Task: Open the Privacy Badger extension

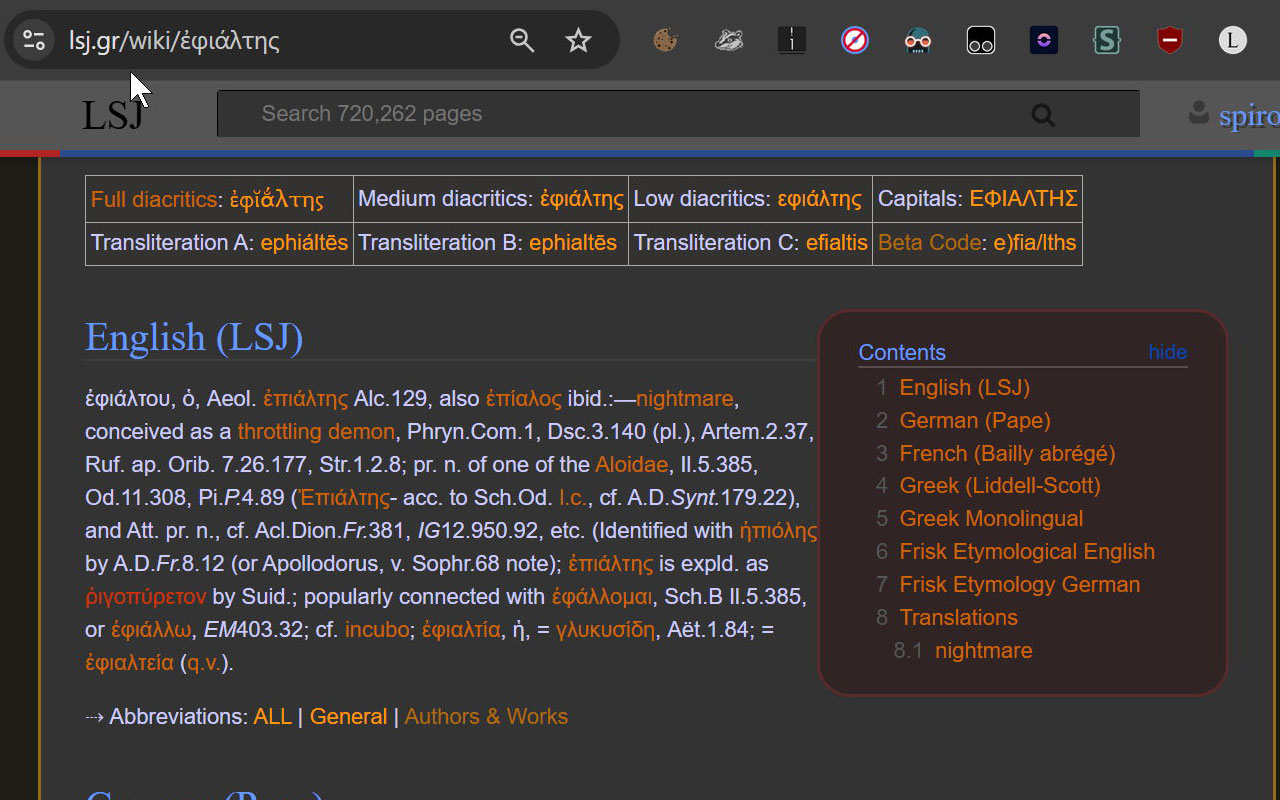Action: 728,40
